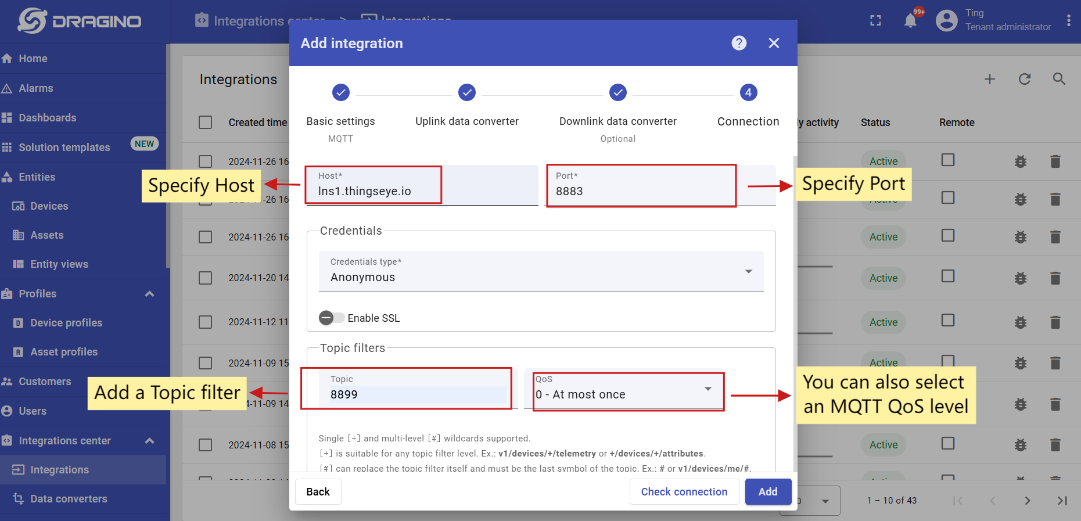Click the Basic settings step checkmark
The width and height of the screenshot is (1081, 521).
pos(341,92)
